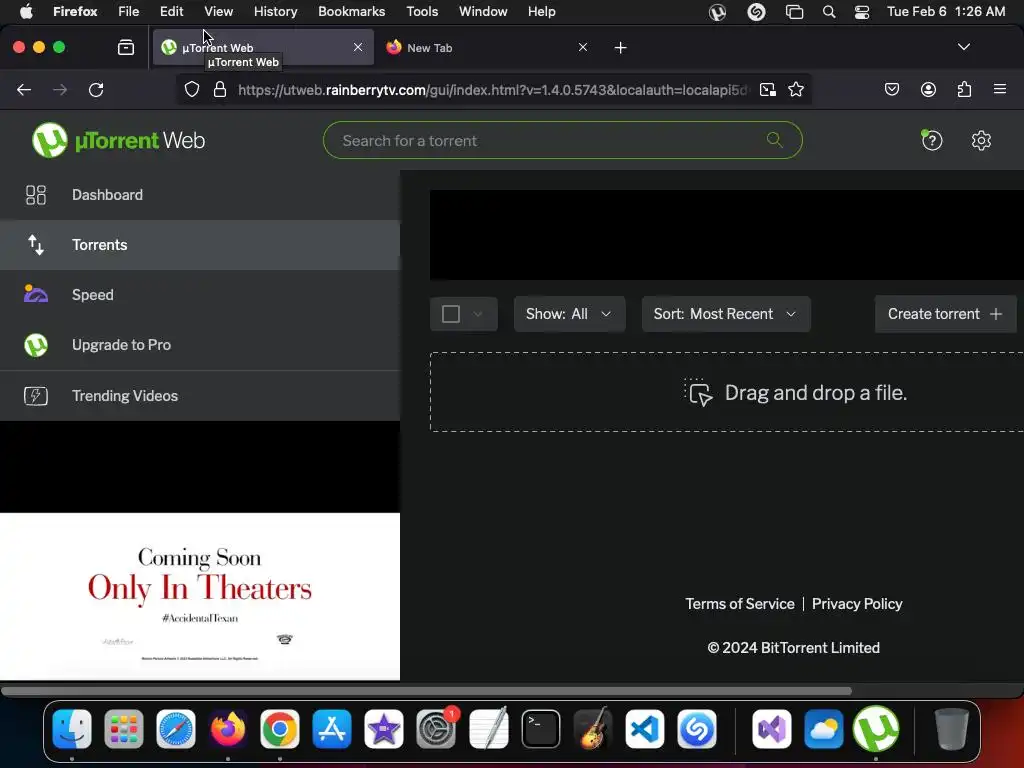Screen dimensions: 1024x768
Task: Open the Show: All filter dropdown
Action: pyautogui.click(x=569, y=314)
